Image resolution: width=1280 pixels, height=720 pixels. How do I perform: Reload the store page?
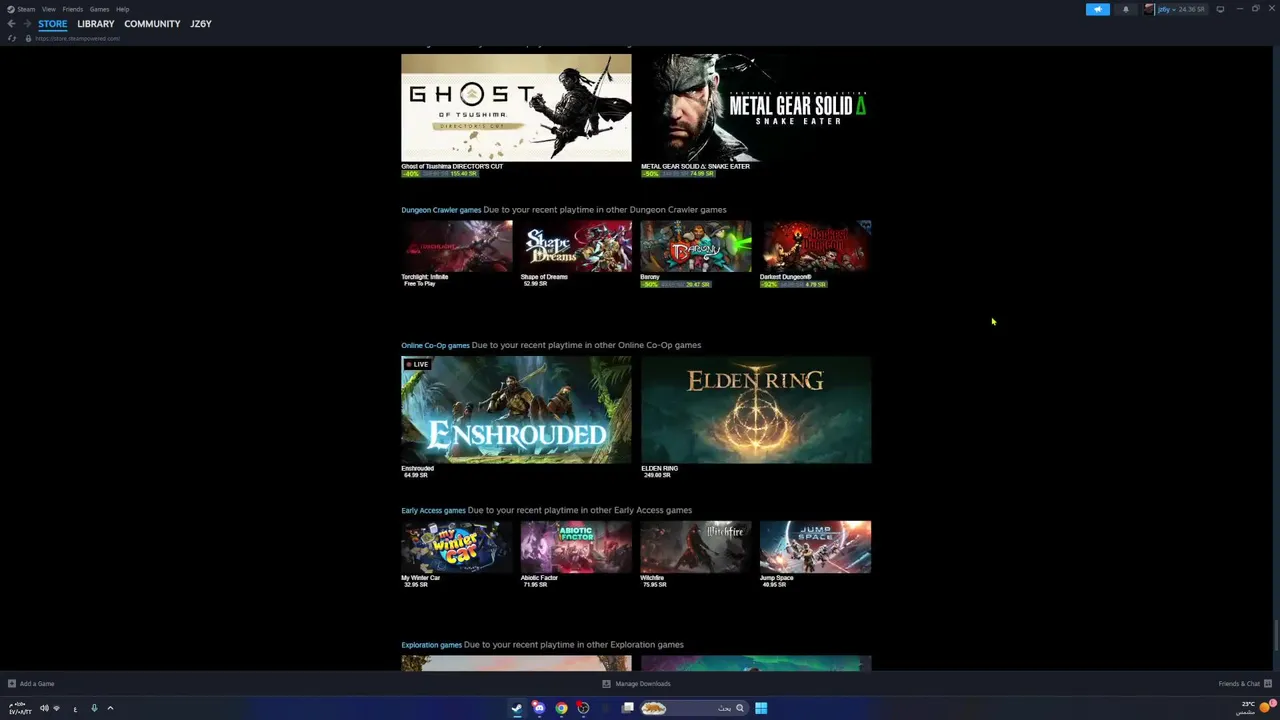pos(12,38)
